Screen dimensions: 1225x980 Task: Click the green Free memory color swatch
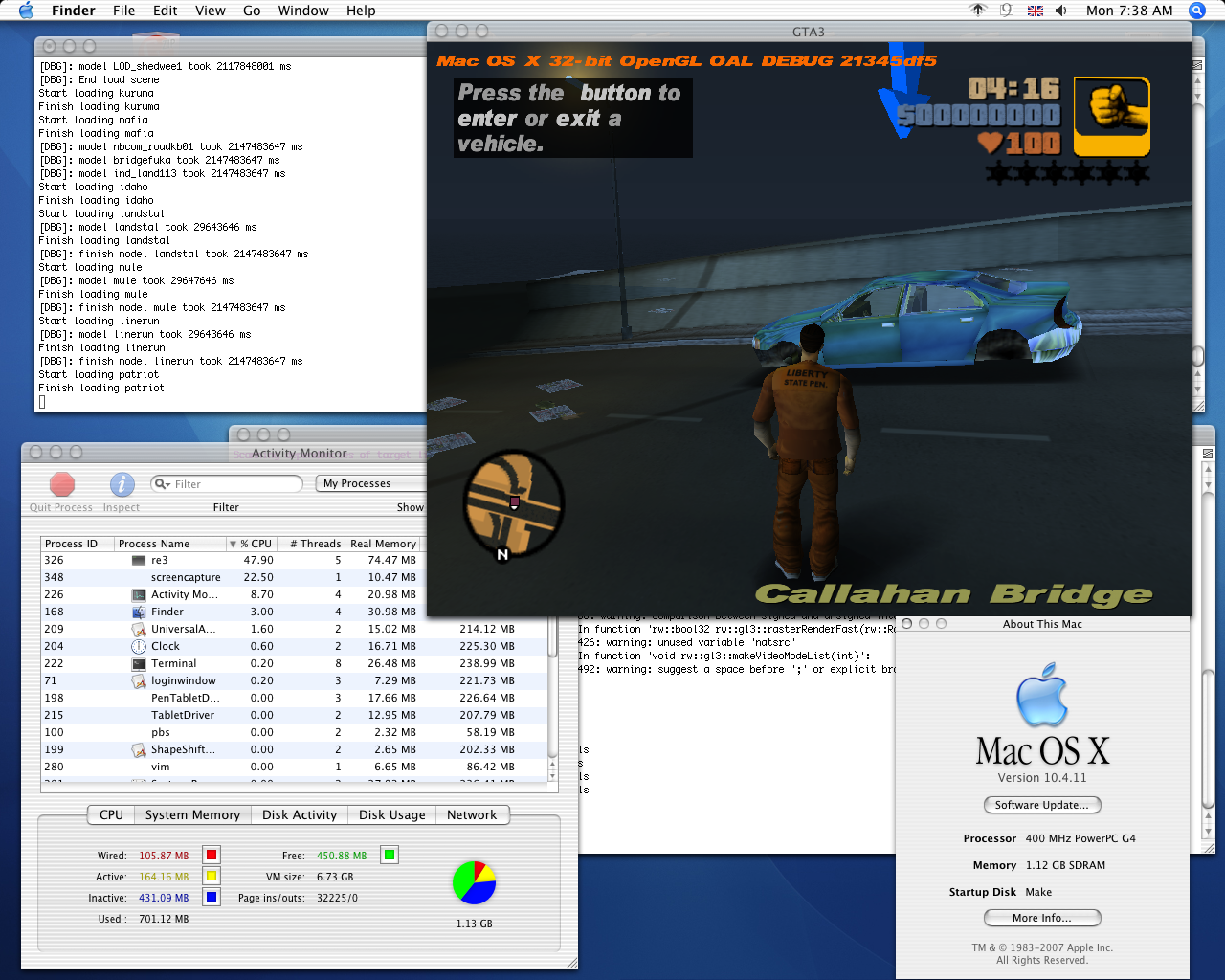390,855
